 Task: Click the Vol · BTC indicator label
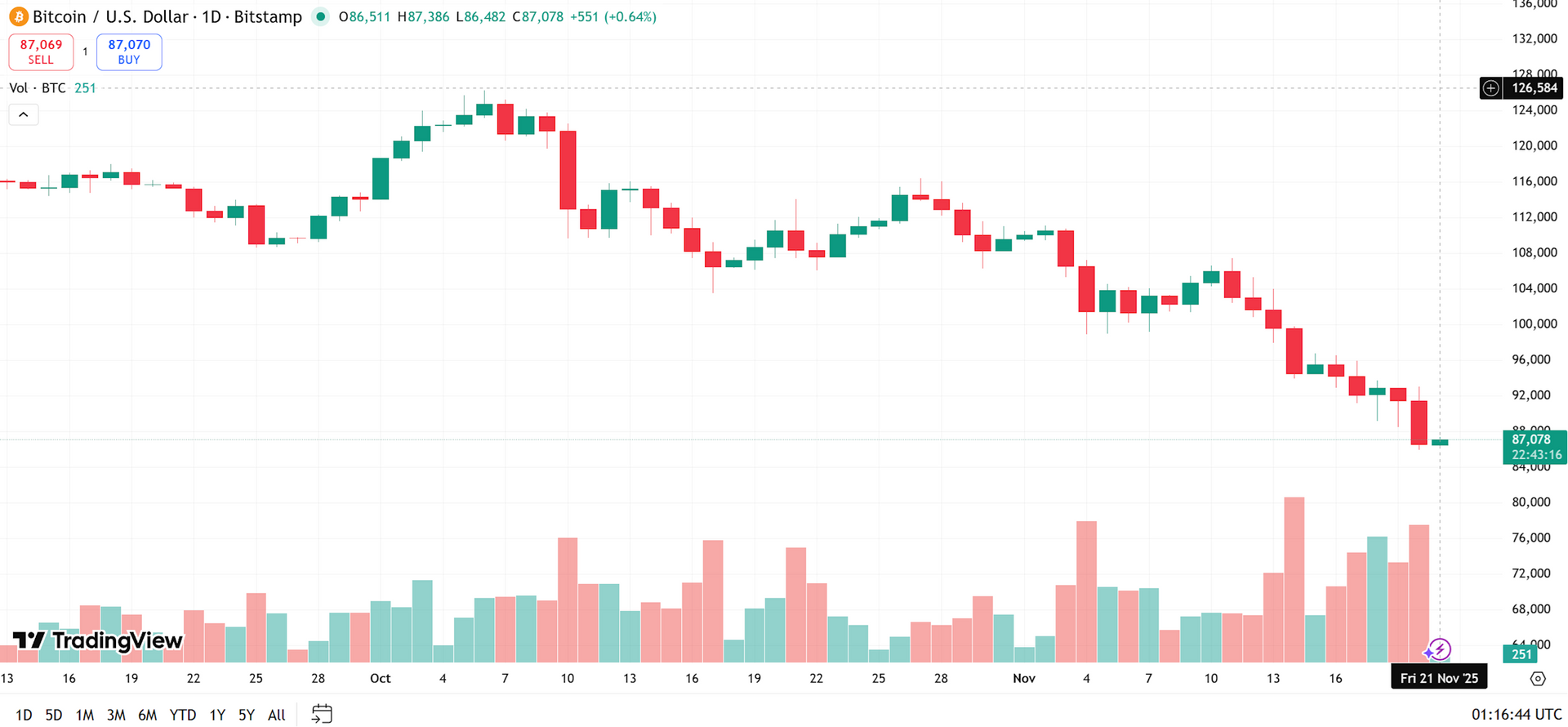click(38, 88)
